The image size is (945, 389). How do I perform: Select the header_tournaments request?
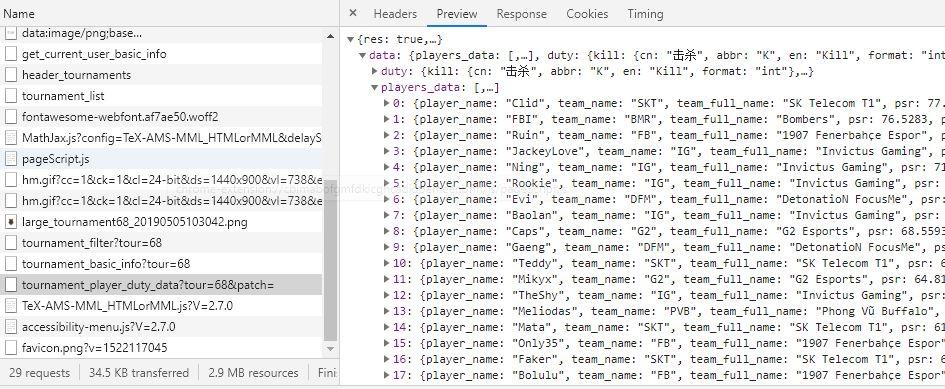coord(161,75)
